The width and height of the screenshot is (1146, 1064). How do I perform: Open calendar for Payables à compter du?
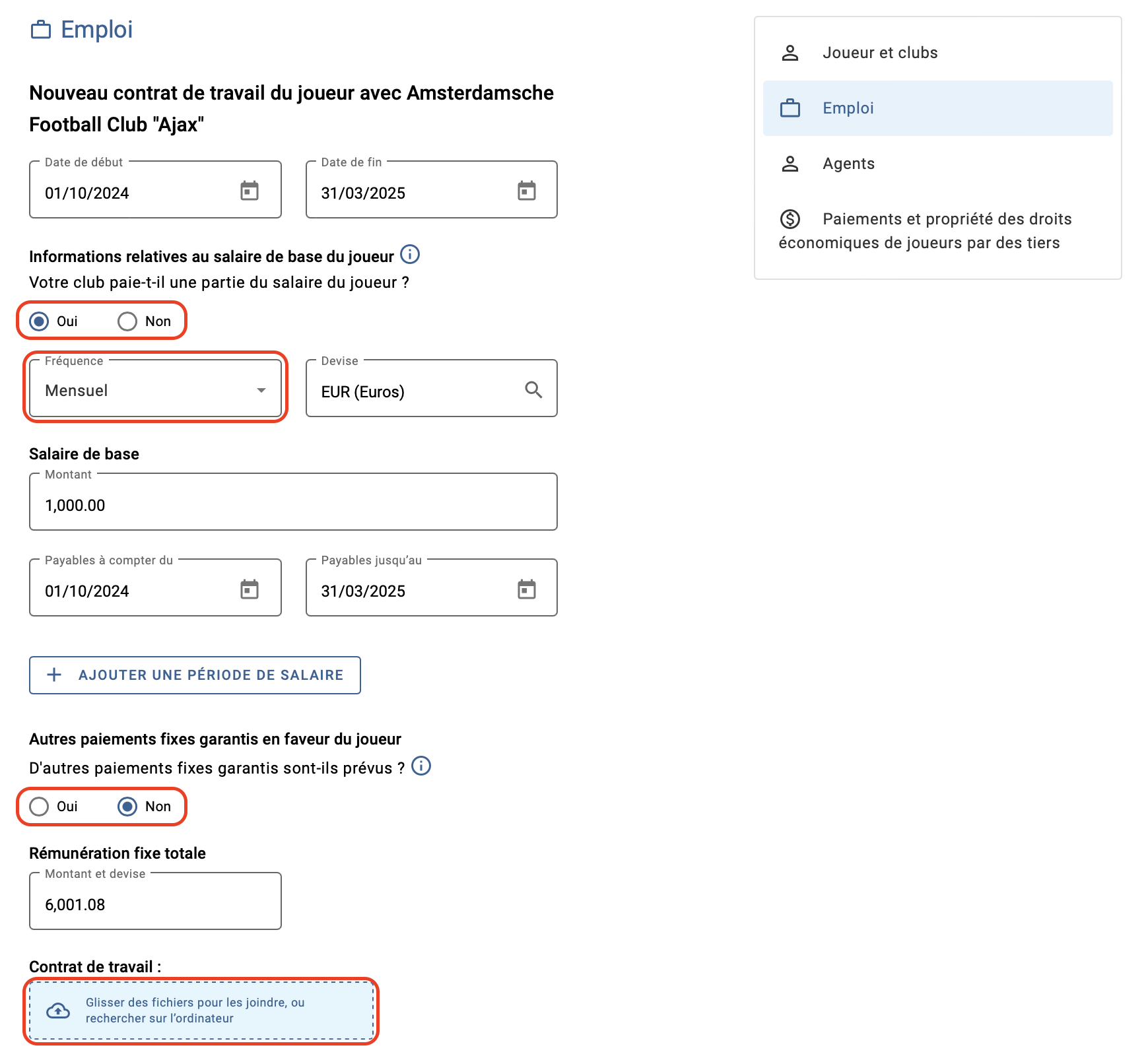coord(250,589)
